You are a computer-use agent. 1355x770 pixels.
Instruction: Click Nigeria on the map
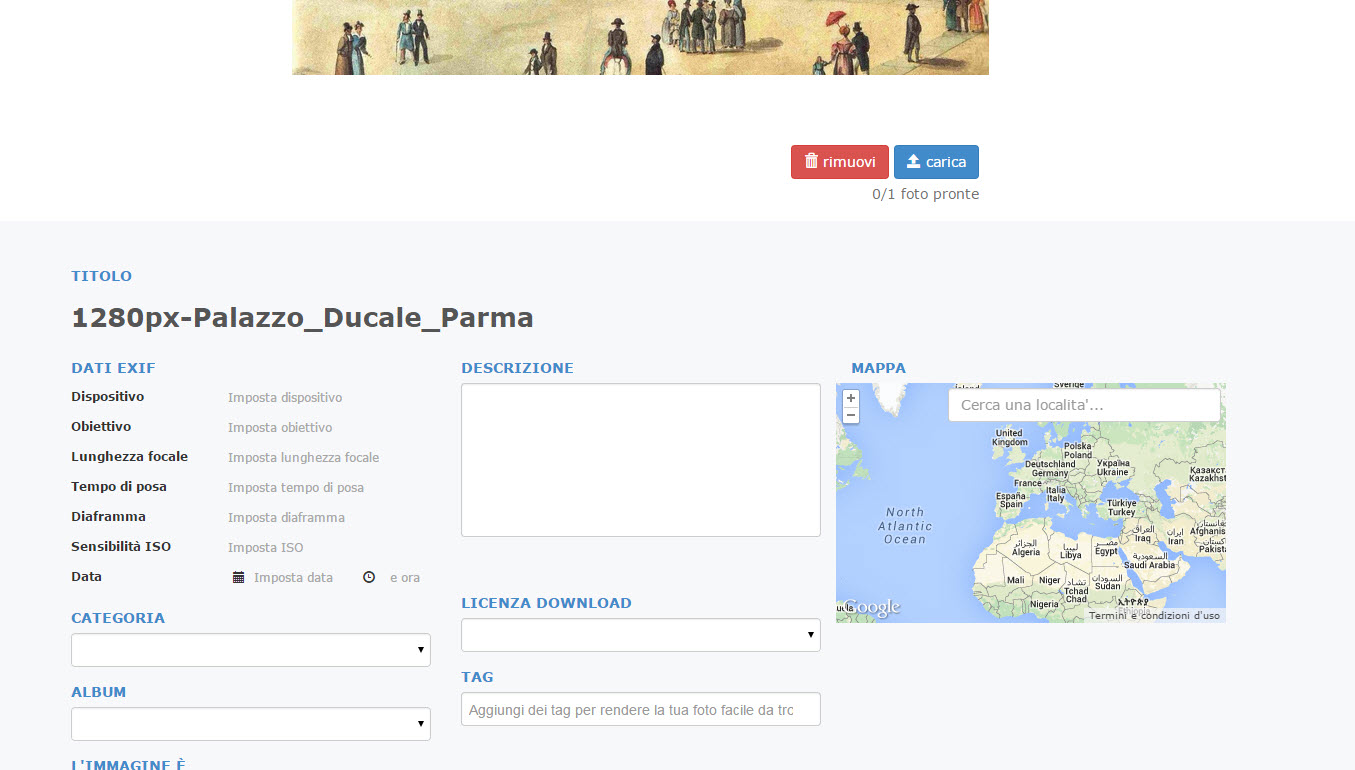pos(1044,605)
